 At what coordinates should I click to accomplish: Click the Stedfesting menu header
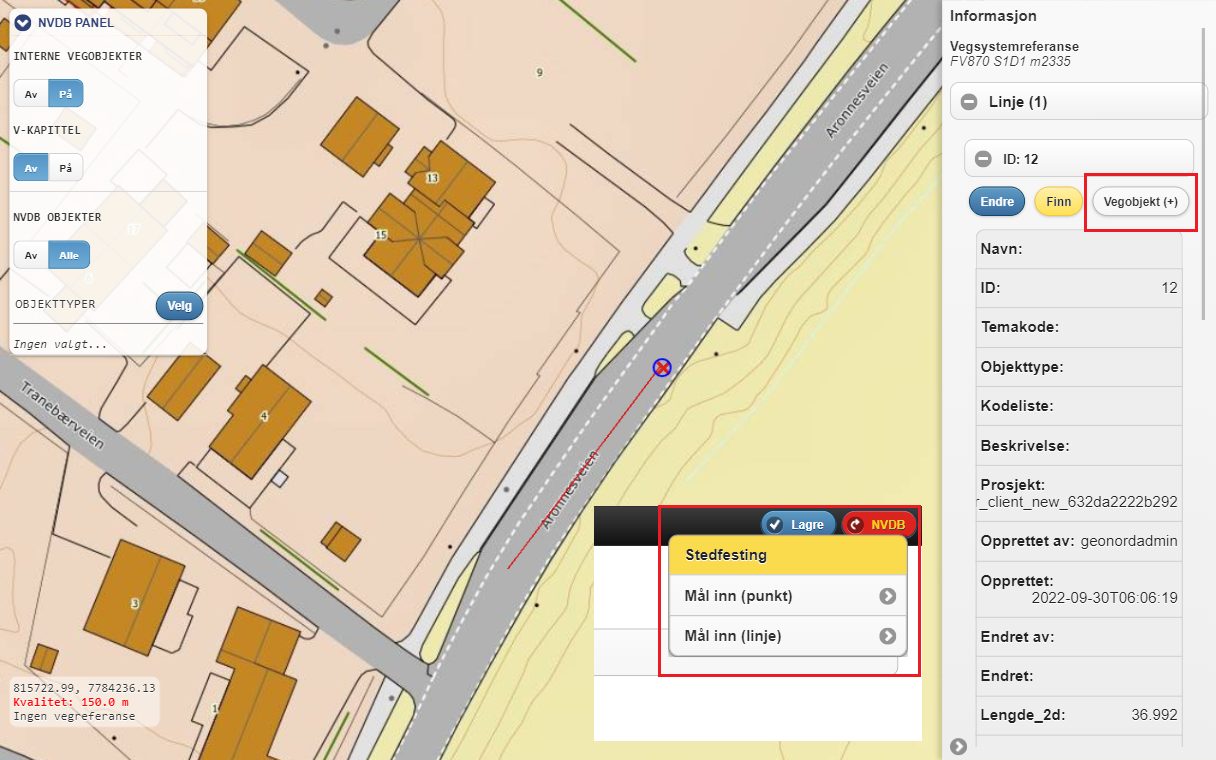click(x=788, y=555)
